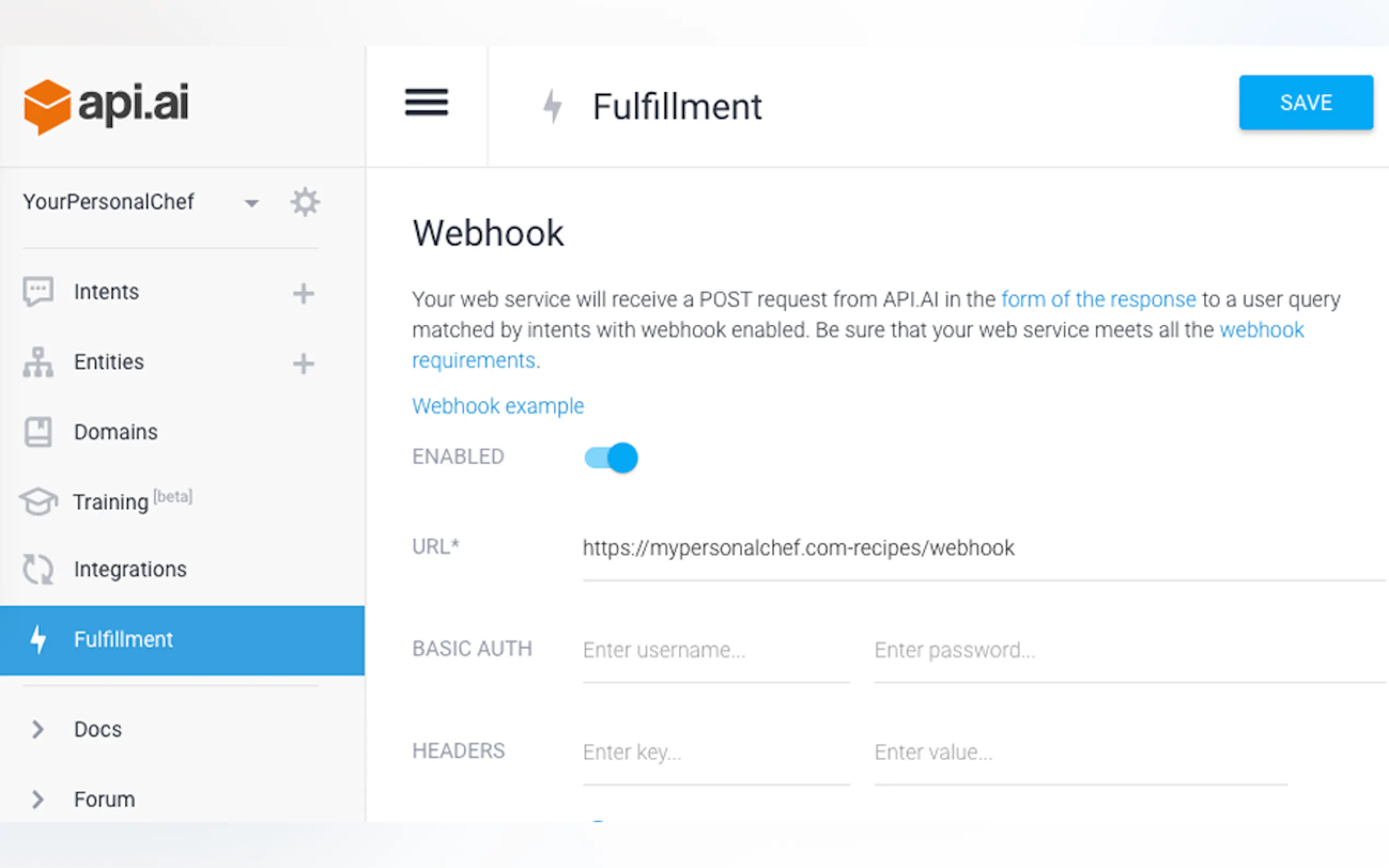Expand the Docs section chevron
The width and height of the screenshot is (1389, 868).
coord(38,729)
